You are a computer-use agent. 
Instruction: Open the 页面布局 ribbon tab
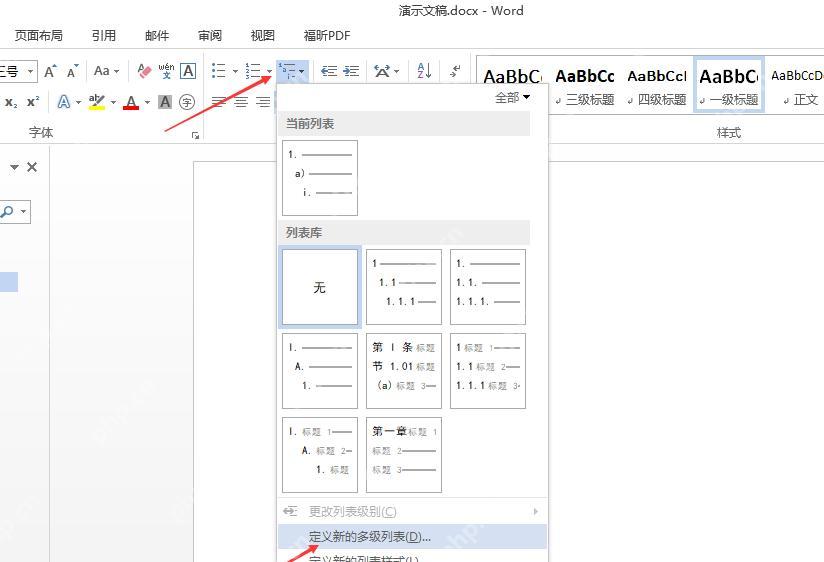pos(39,35)
